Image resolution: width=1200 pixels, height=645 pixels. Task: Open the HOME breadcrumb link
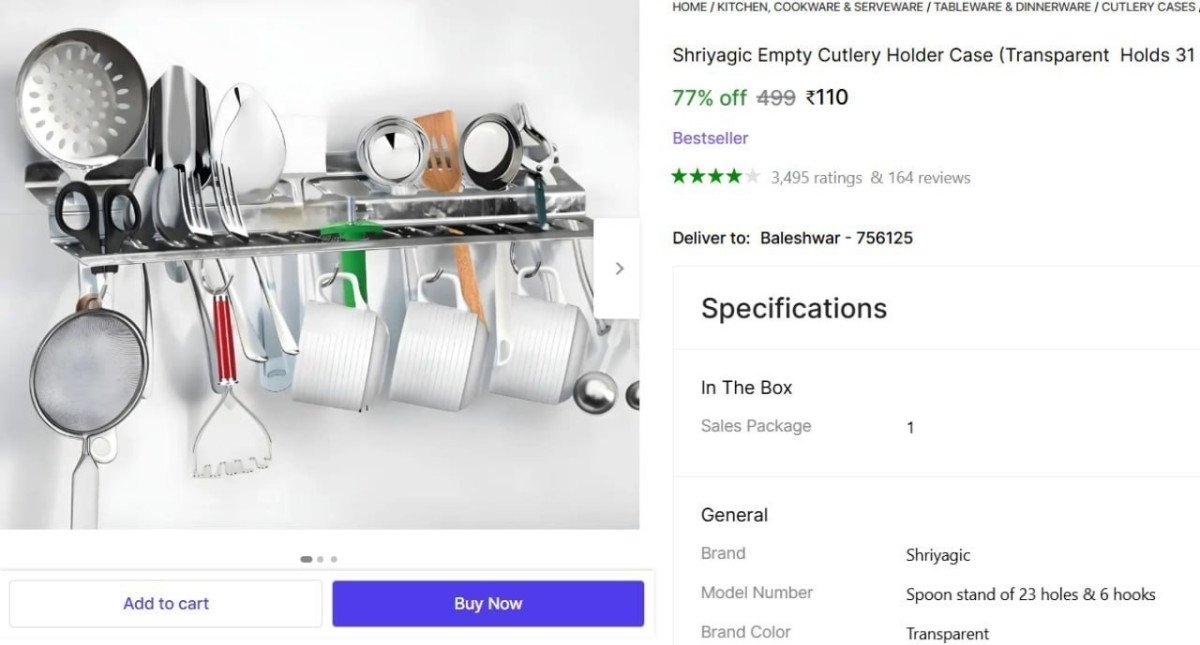[689, 7]
